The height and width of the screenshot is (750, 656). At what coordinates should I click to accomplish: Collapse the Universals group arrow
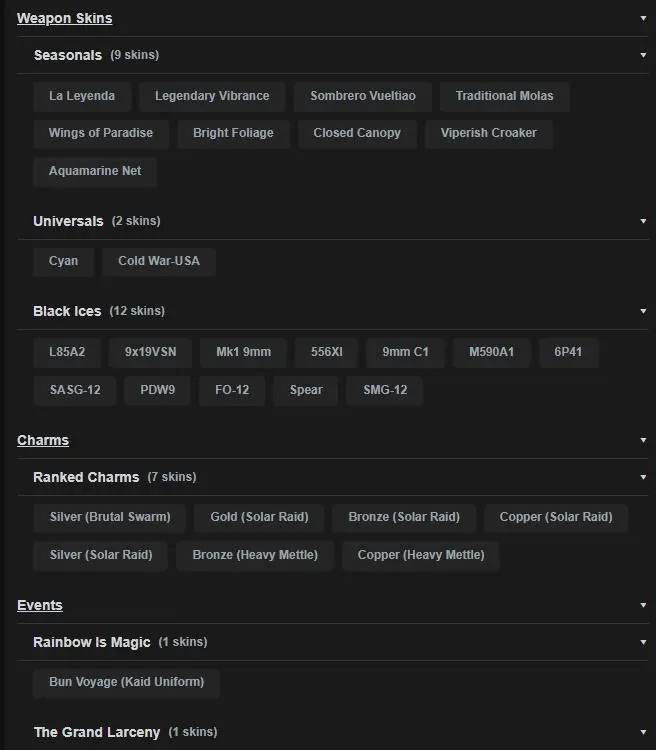[643, 221]
